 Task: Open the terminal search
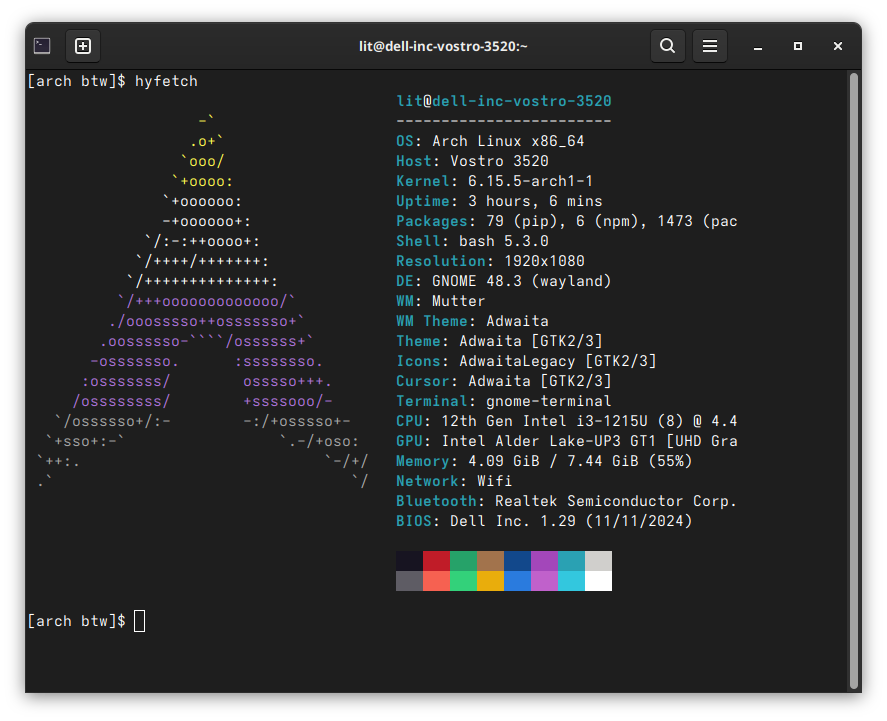[x=668, y=46]
